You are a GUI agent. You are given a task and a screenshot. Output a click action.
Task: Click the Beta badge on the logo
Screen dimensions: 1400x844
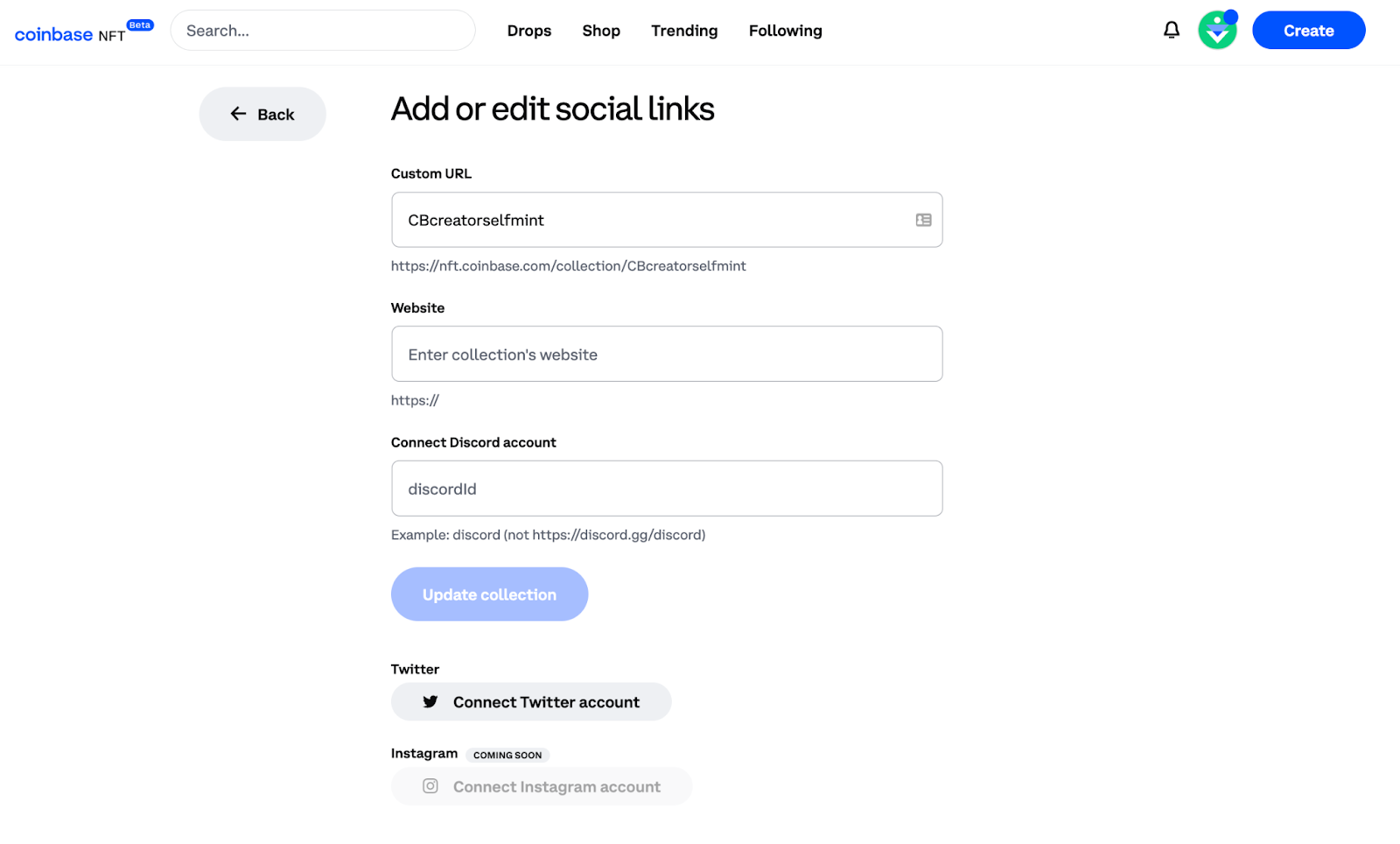140,25
